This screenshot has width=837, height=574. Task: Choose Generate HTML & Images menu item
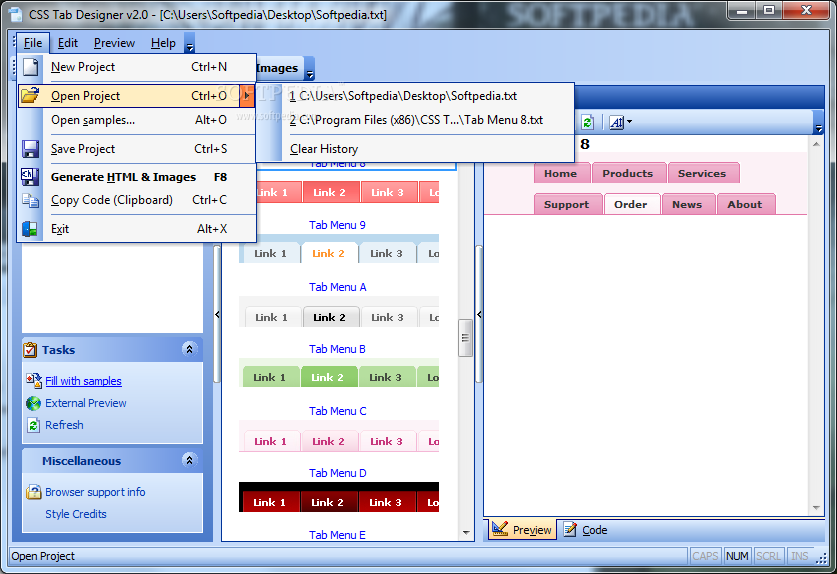pos(137,177)
